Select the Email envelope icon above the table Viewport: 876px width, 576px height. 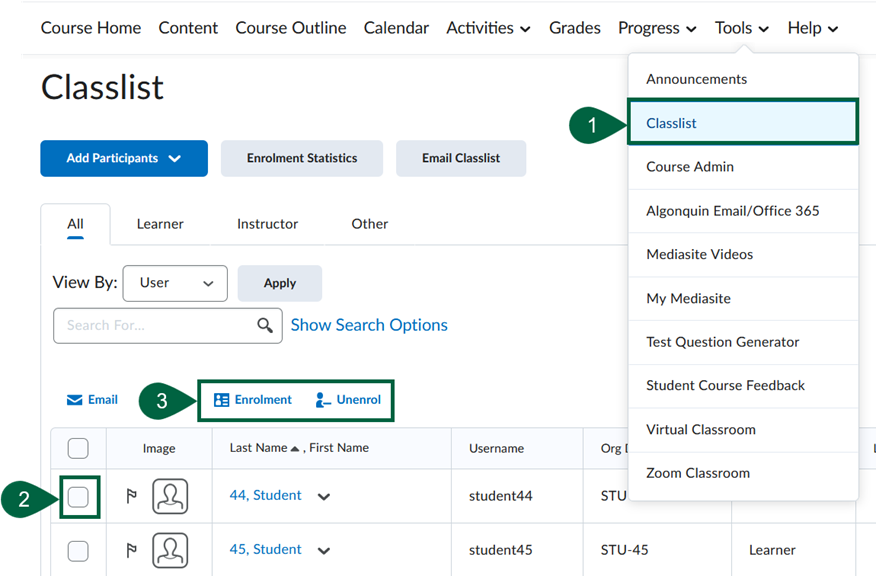77,399
